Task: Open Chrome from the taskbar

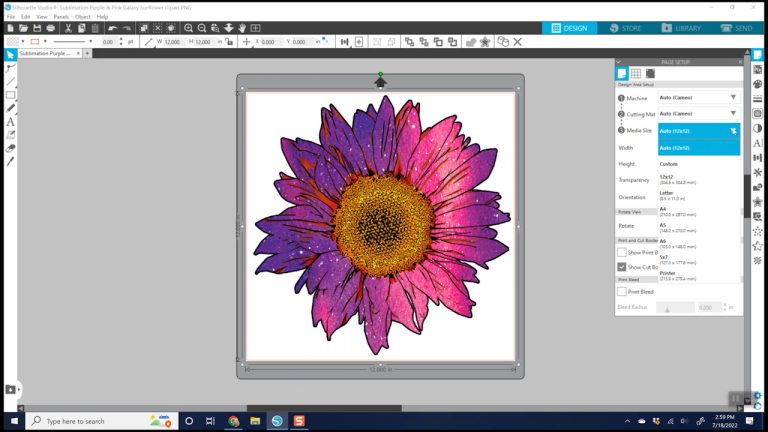Action: coord(234,421)
